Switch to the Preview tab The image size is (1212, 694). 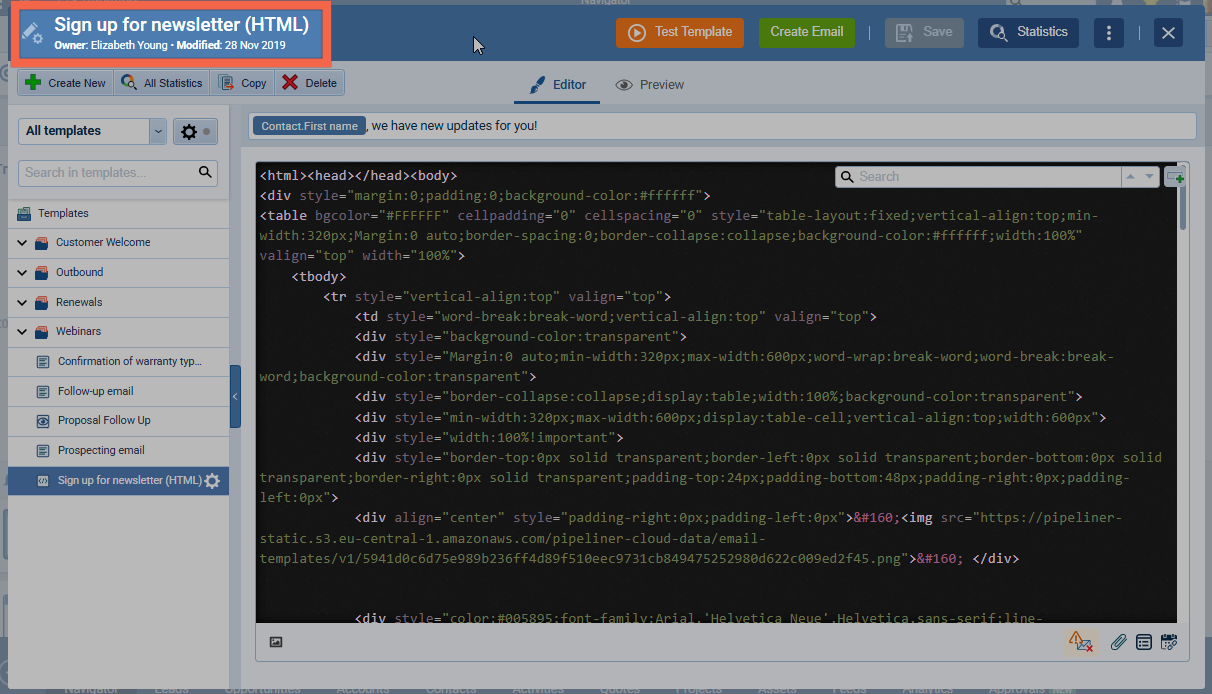click(x=650, y=85)
